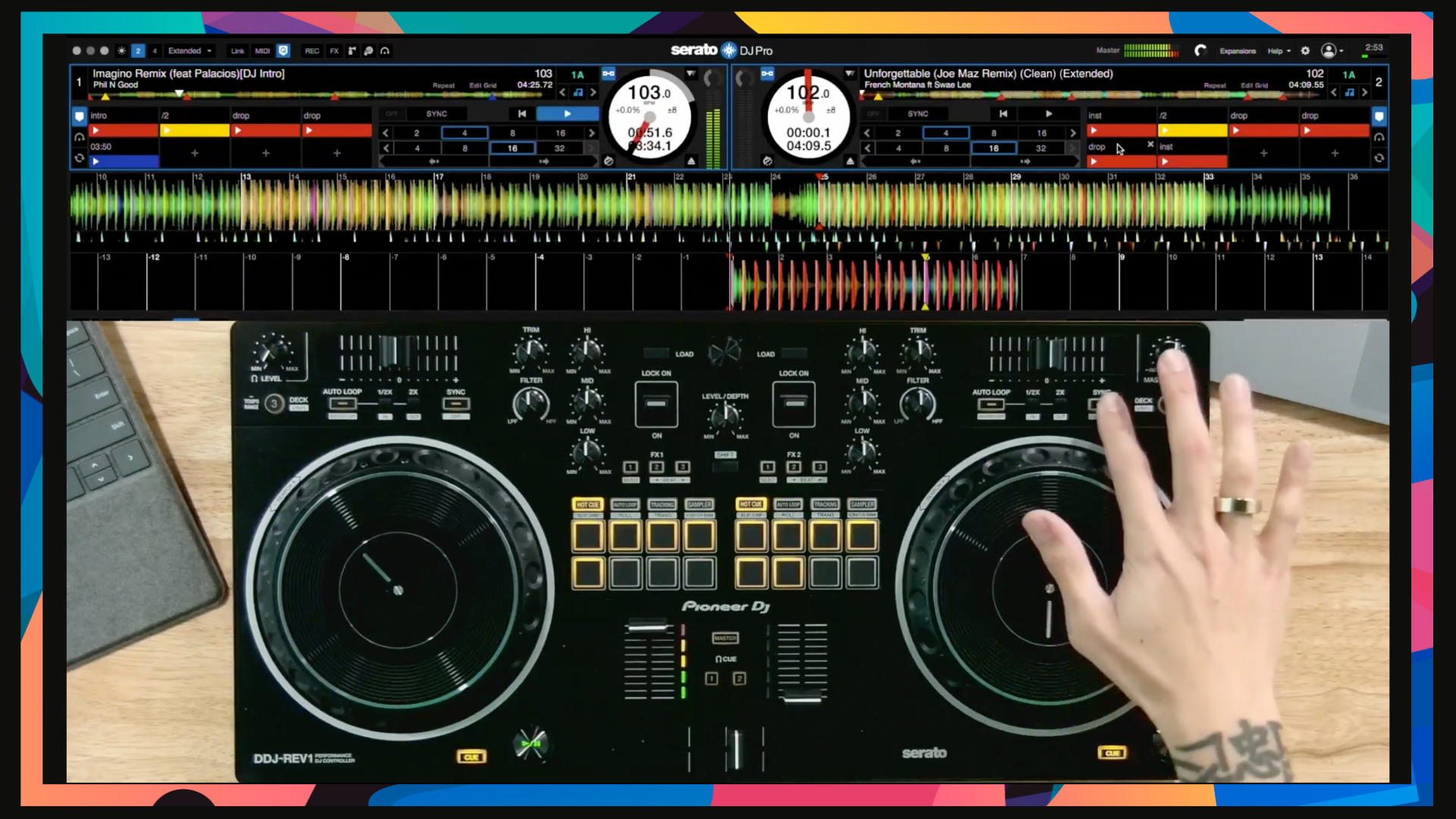The image size is (1456, 819).
Task: Switch to 4-deck view
Action: (x=155, y=51)
